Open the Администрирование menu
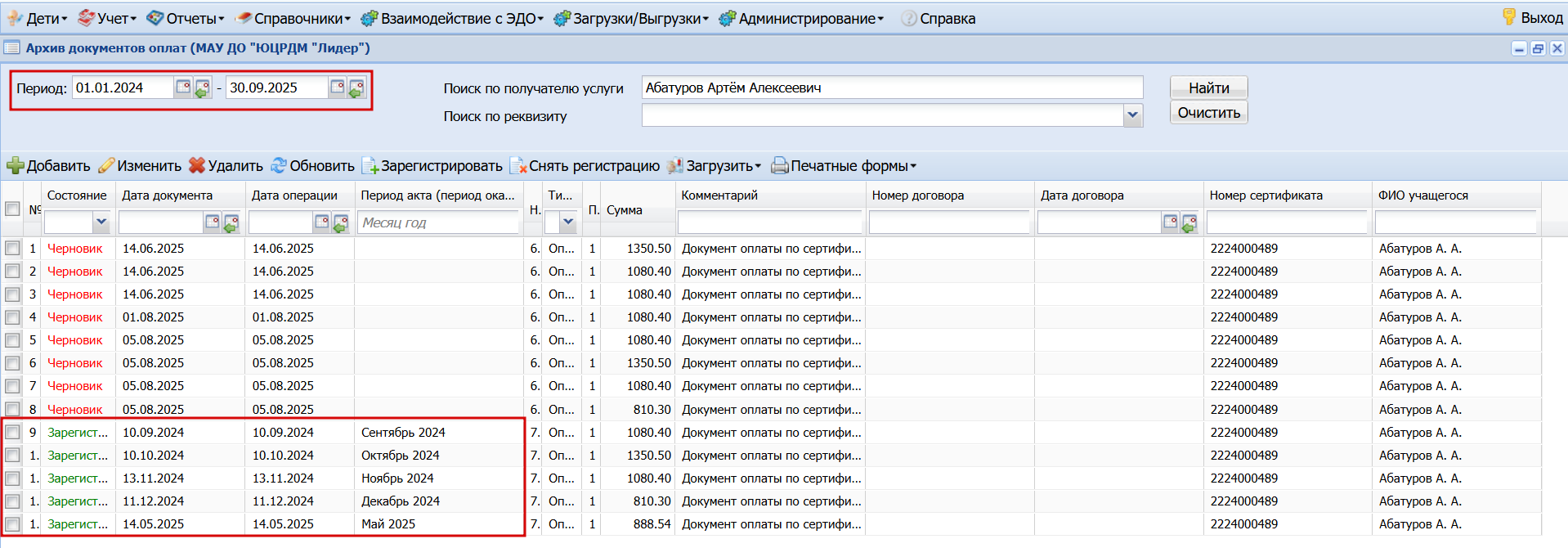The height and width of the screenshot is (548, 1568). tap(801, 18)
